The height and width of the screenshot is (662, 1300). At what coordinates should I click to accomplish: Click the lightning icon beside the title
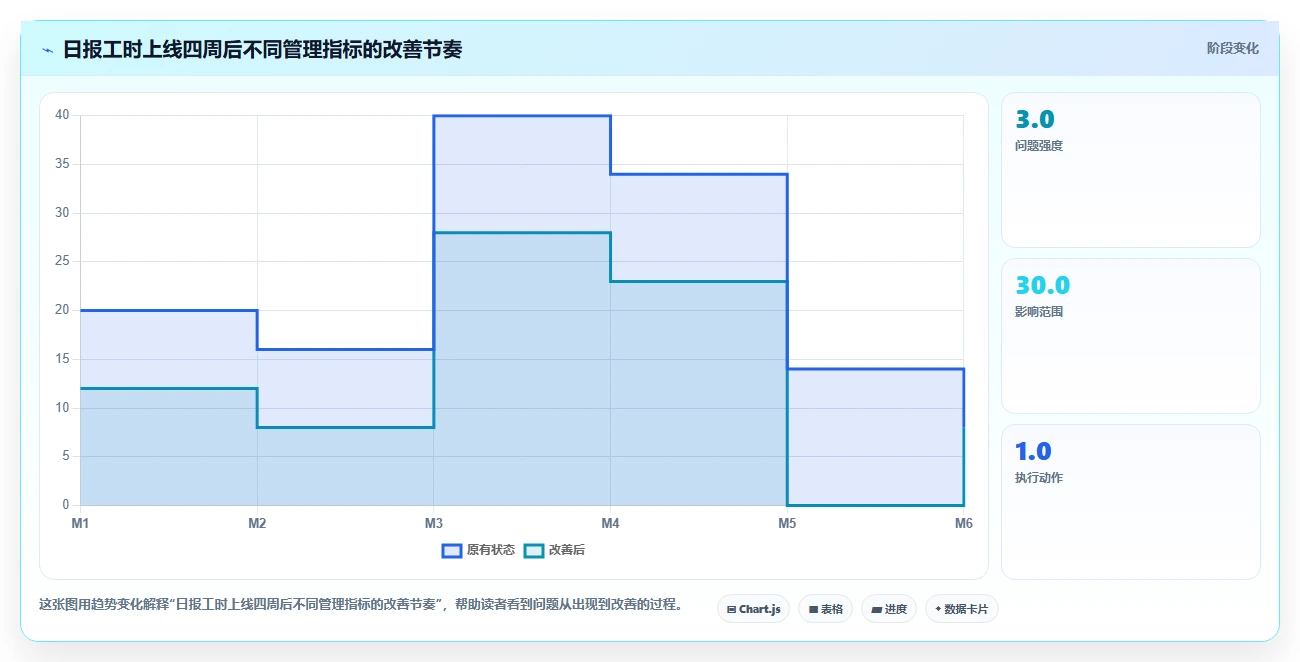point(47,50)
